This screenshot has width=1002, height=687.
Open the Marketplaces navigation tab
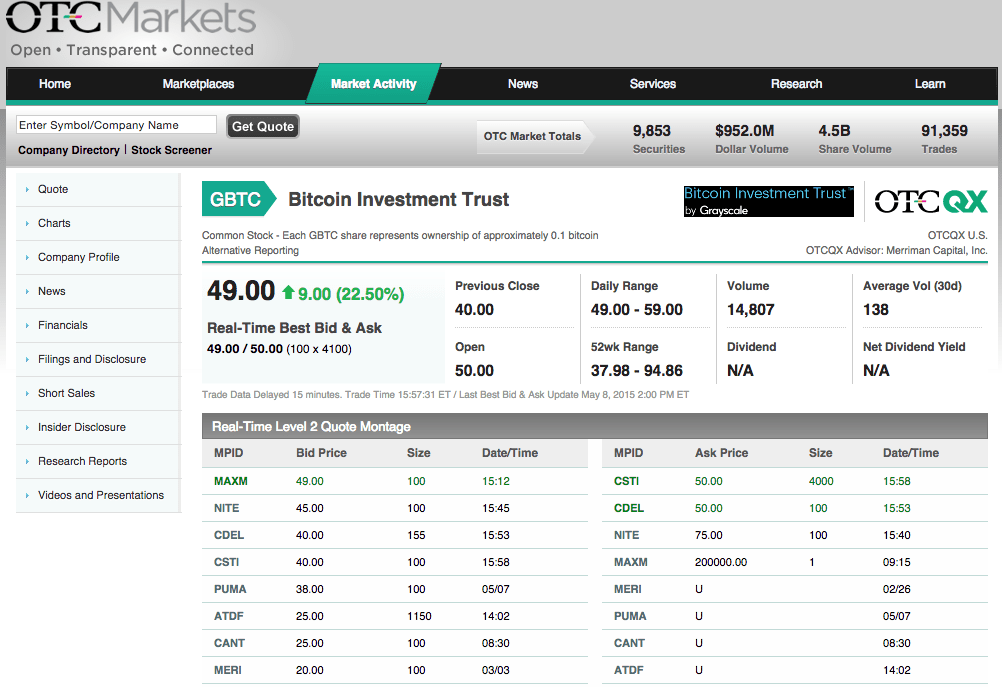[x=198, y=84]
